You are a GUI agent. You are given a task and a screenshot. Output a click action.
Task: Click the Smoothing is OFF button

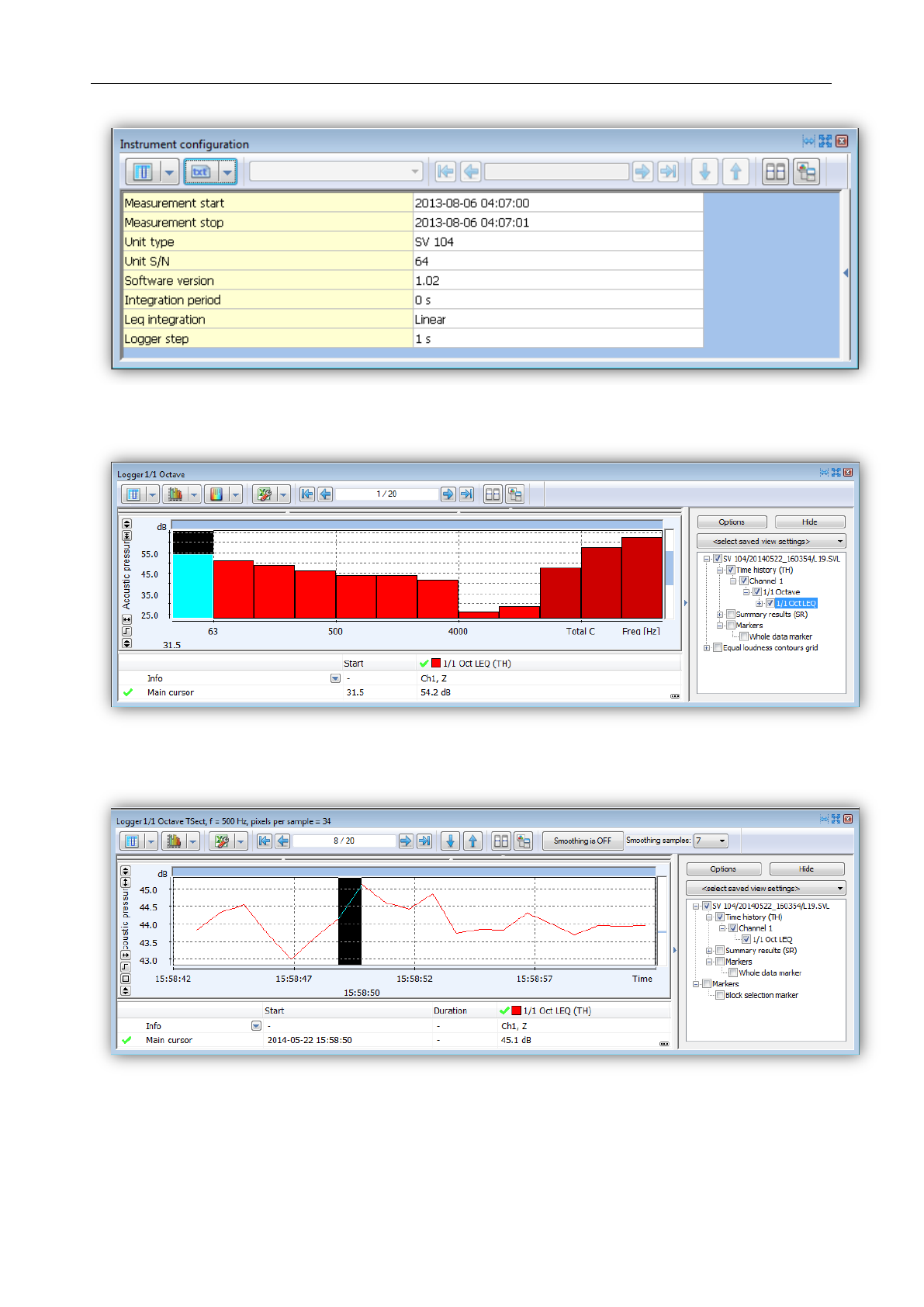click(583, 841)
